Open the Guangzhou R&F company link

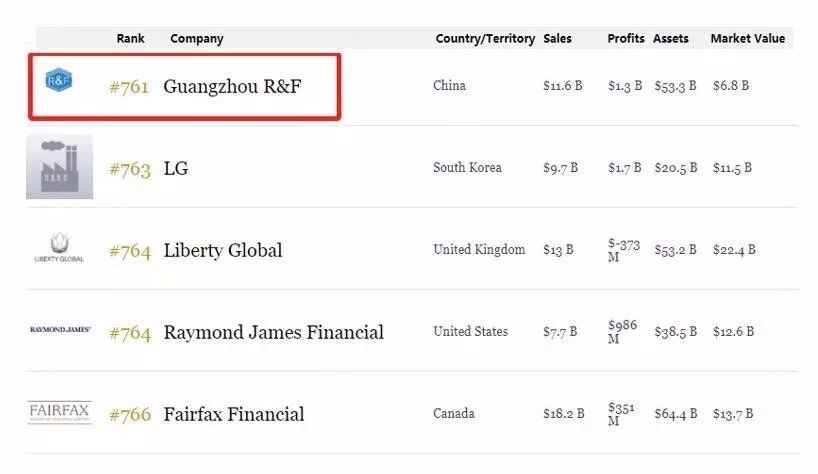[232, 86]
